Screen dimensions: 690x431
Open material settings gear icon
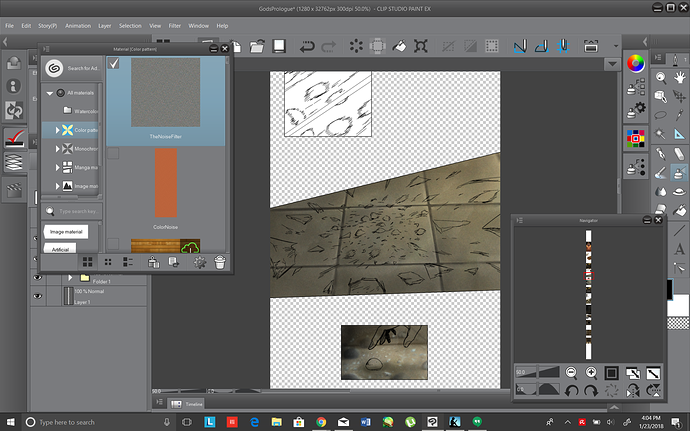[199, 262]
